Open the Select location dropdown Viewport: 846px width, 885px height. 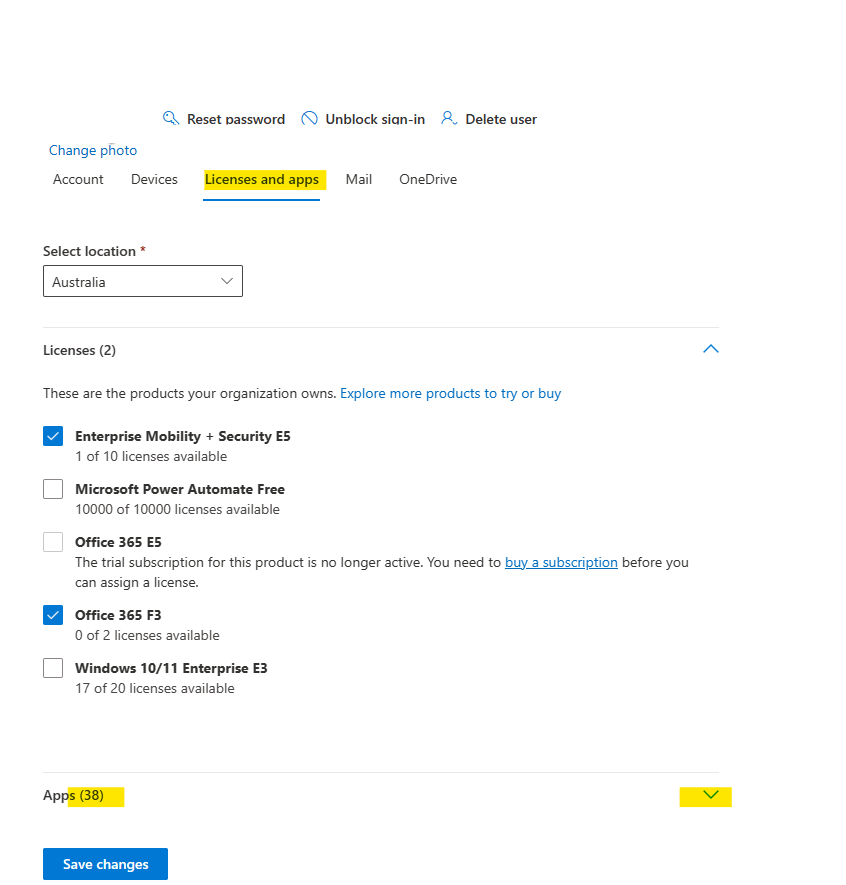coord(143,281)
